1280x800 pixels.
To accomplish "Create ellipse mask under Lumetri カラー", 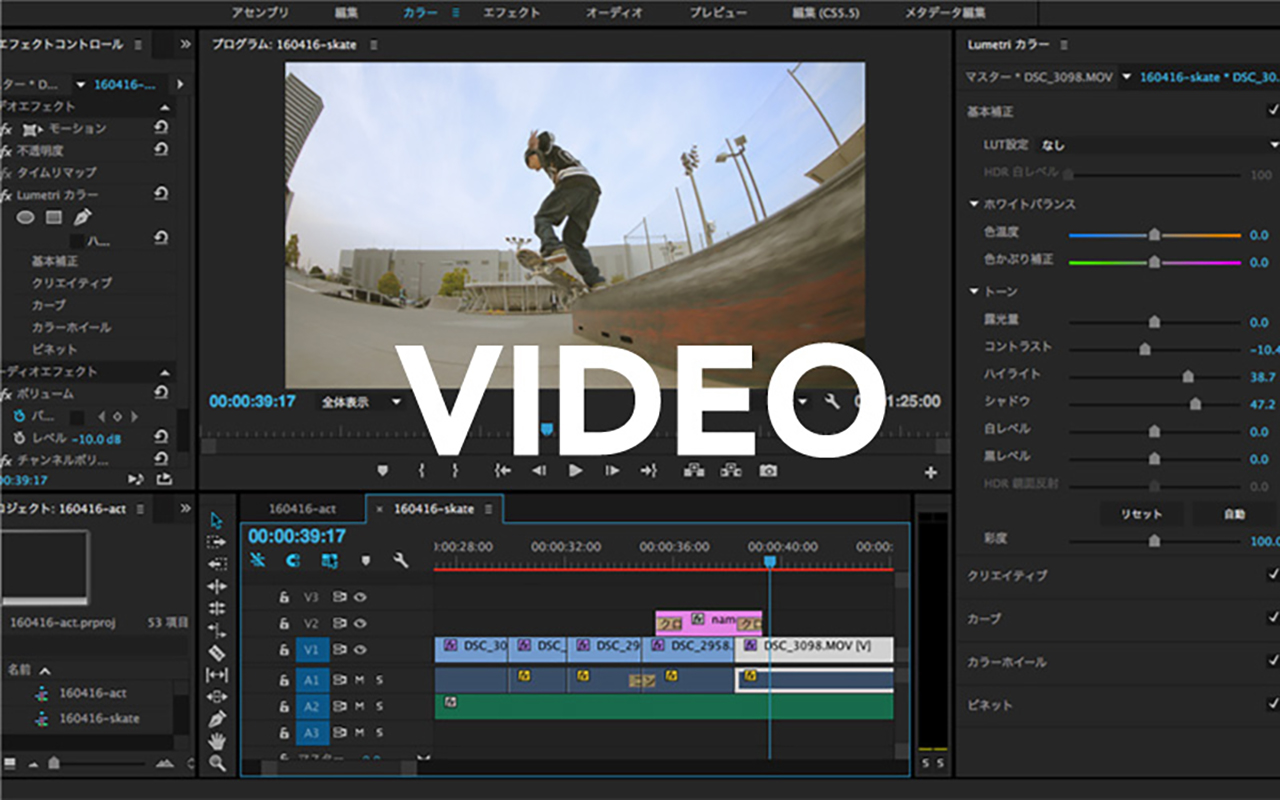I will point(26,217).
